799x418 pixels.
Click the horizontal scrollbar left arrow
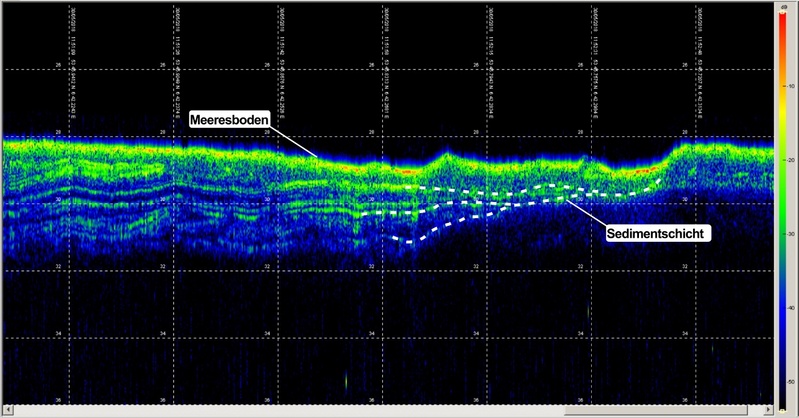5,410
